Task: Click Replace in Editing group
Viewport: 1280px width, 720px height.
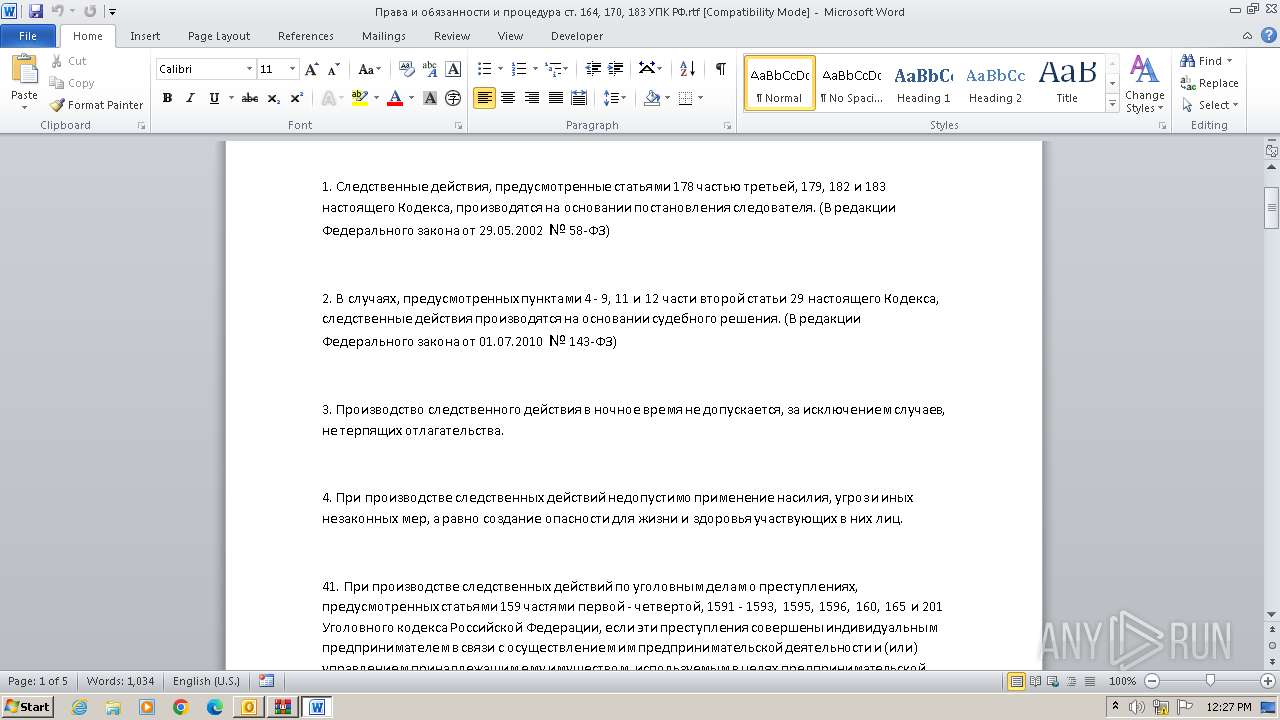Action: coord(1210,83)
